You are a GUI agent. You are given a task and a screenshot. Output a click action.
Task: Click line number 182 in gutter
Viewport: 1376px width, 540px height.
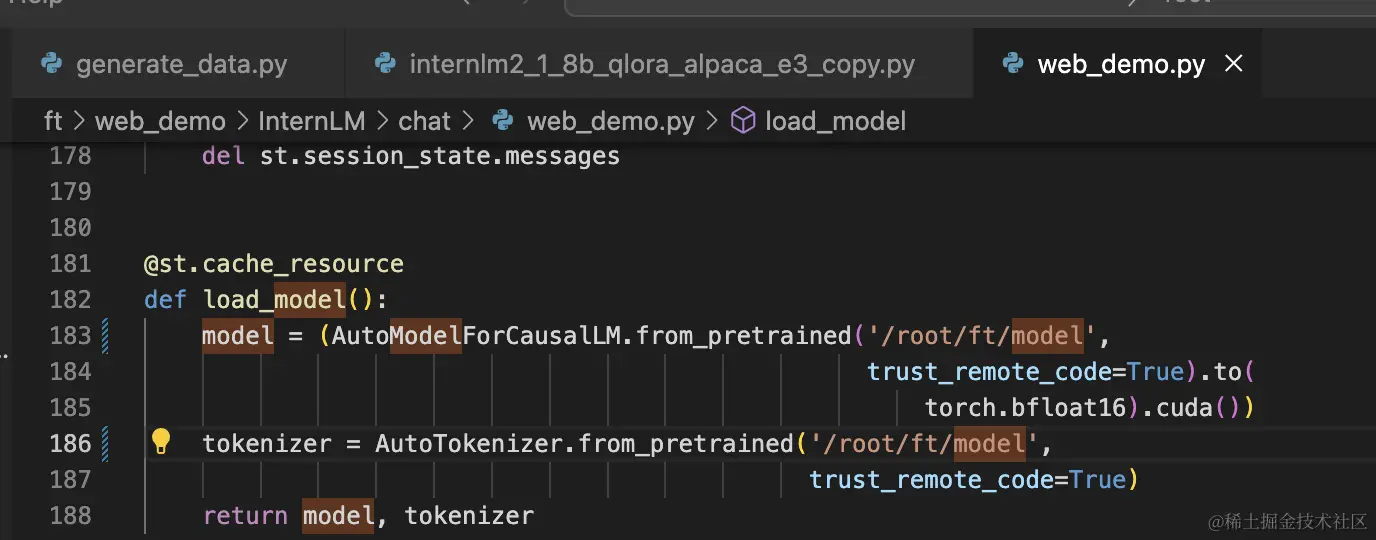70,299
